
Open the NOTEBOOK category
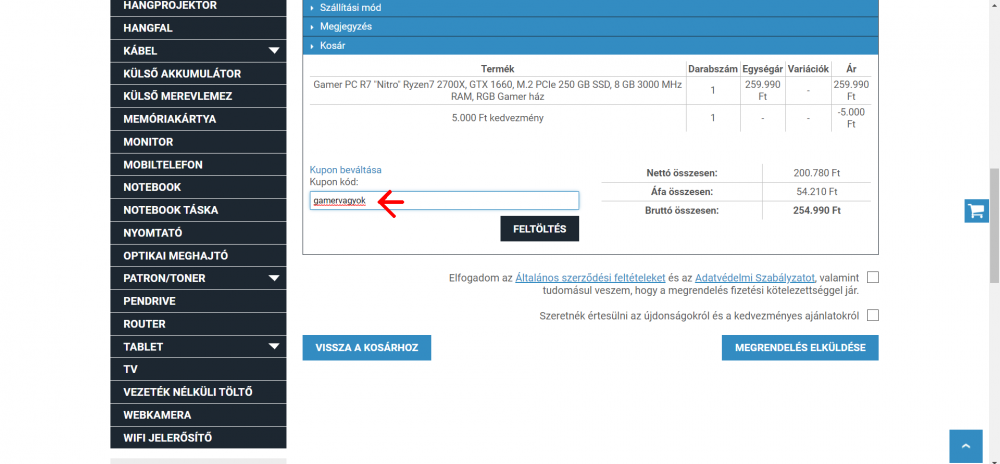152,187
